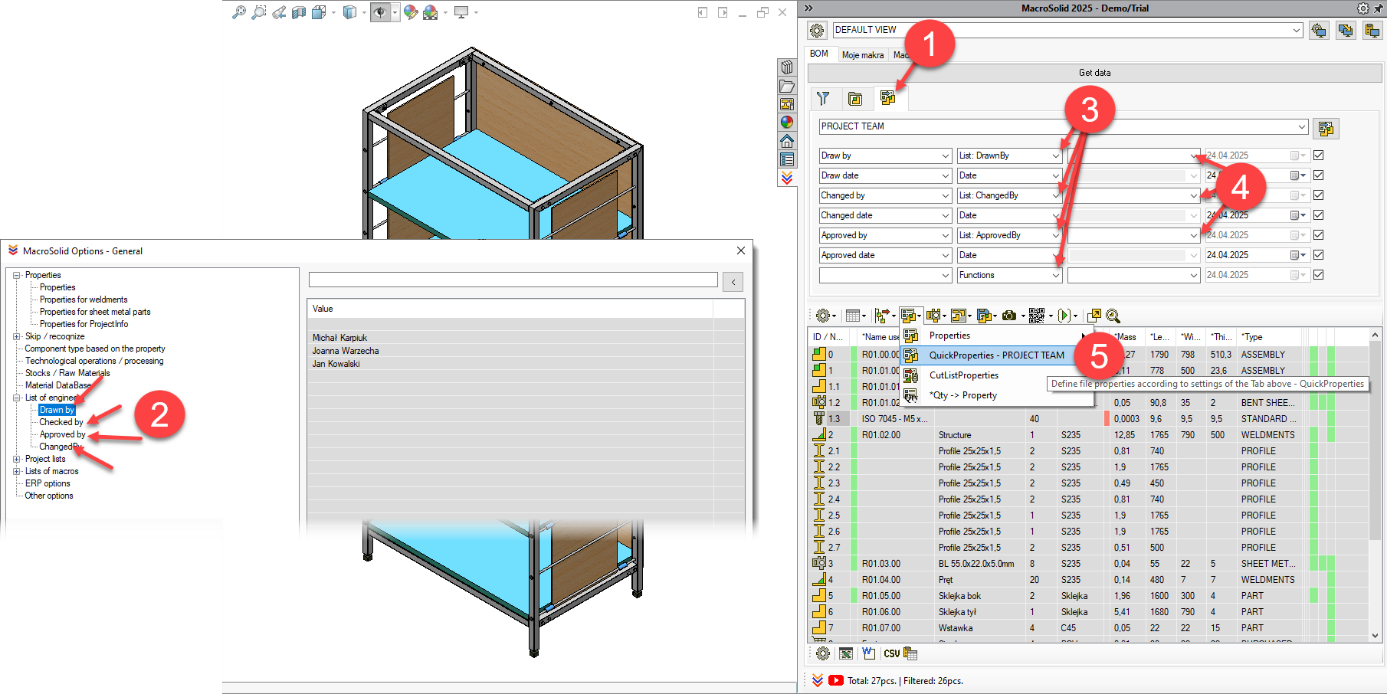Open the Functions type dropdown
Viewport: 1387px width, 694px height.
point(1010,275)
